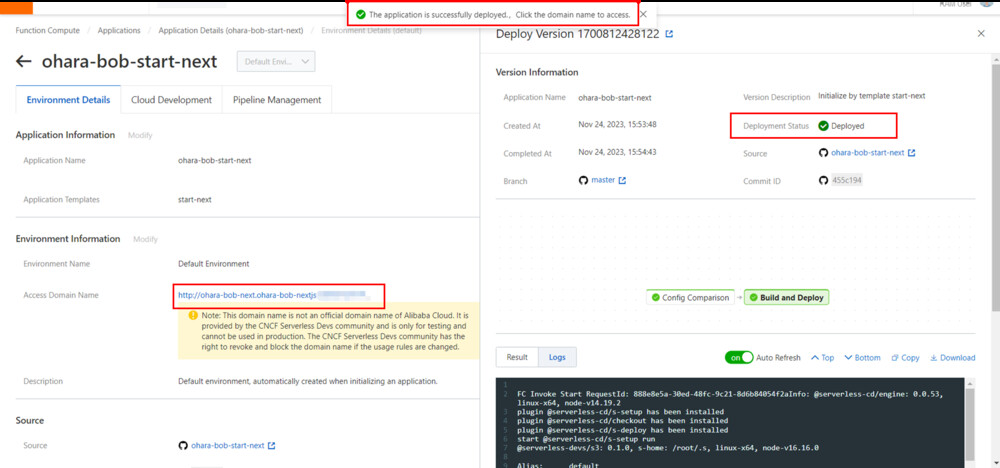
Task: Click Applications breadcrumb
Action: (120, 31)
